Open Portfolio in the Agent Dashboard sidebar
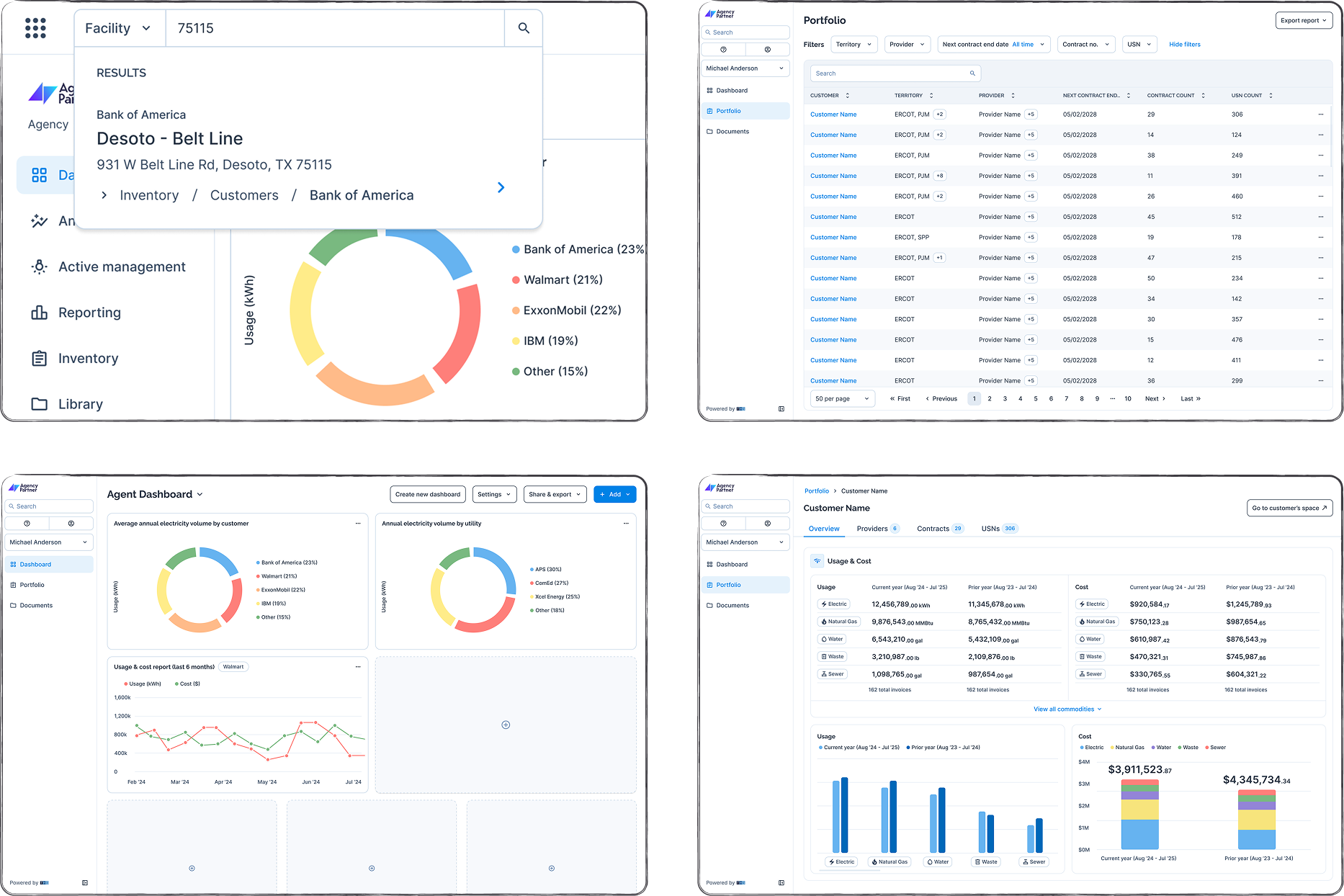 coord(49,585)
